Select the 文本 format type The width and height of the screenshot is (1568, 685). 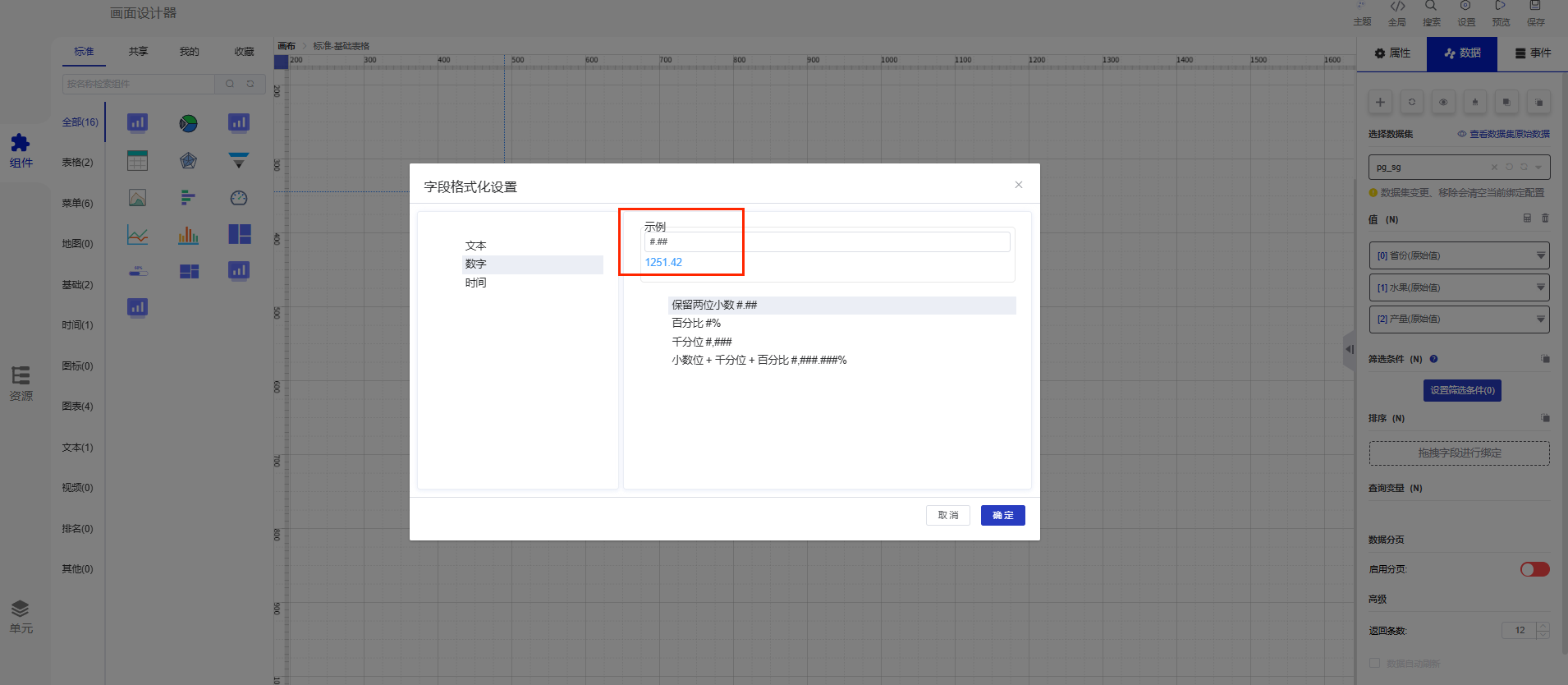point(476,246)
